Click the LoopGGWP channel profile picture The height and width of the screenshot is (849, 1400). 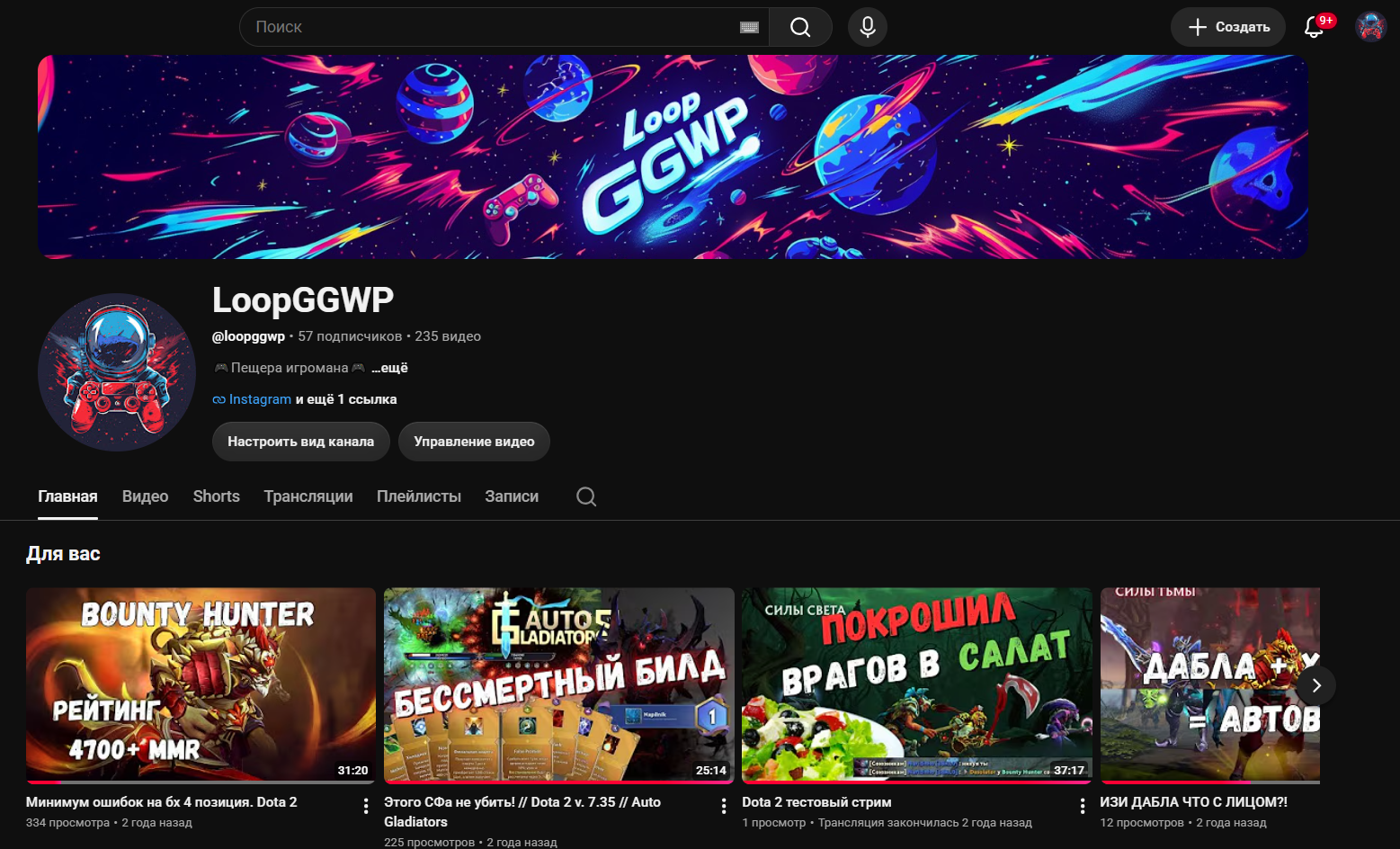point(117,372)
